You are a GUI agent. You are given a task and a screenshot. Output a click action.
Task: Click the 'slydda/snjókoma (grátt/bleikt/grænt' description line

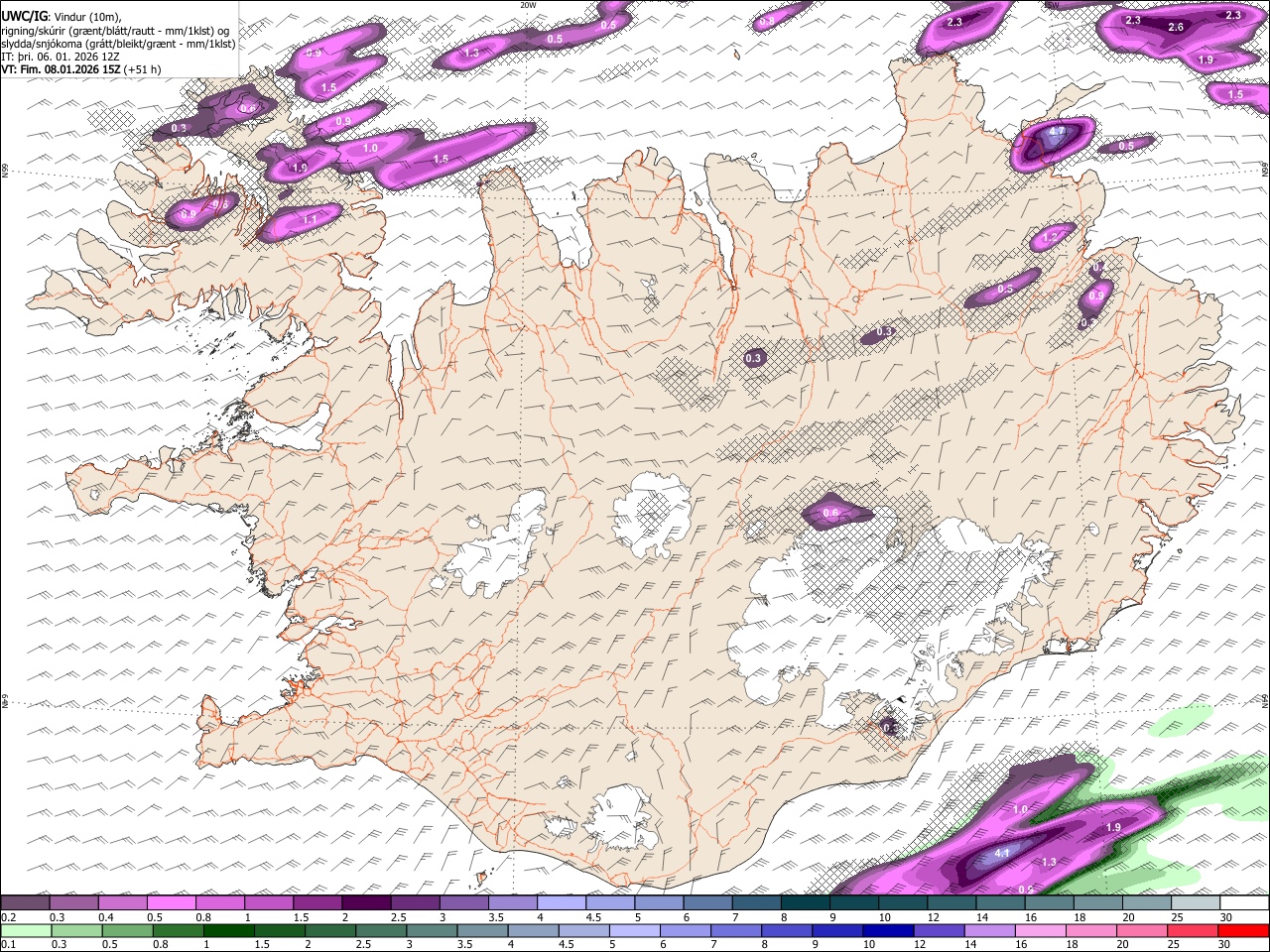118,43
